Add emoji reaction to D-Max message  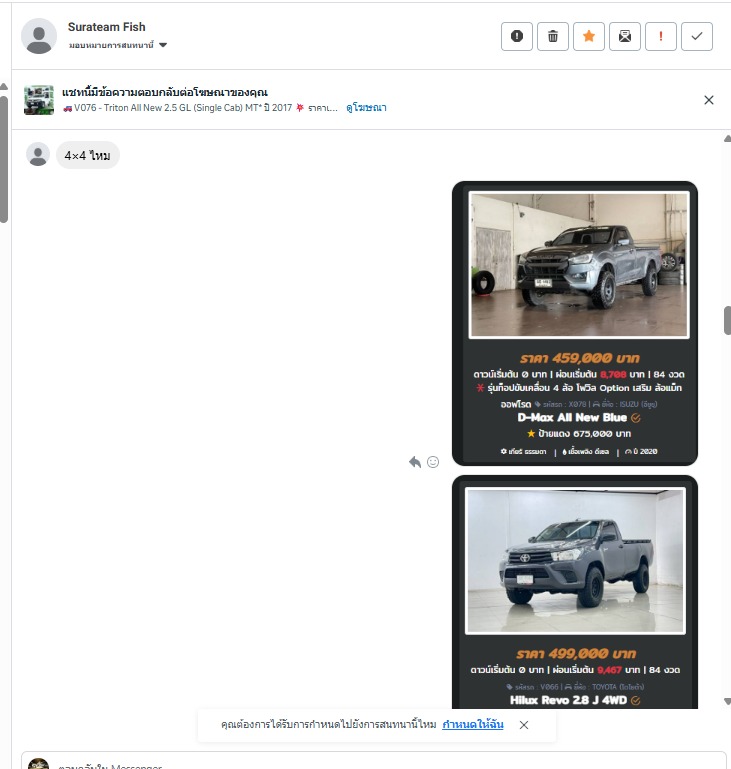(433, 462)
